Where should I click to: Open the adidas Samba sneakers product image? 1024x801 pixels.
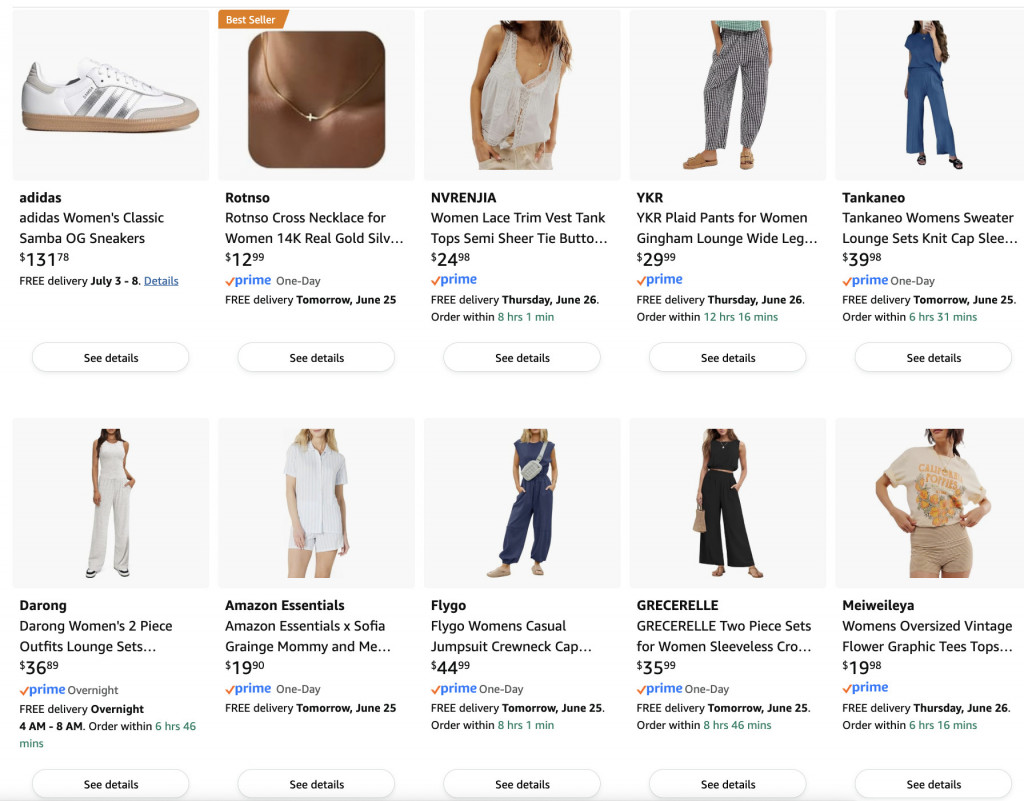coord(110,95)
